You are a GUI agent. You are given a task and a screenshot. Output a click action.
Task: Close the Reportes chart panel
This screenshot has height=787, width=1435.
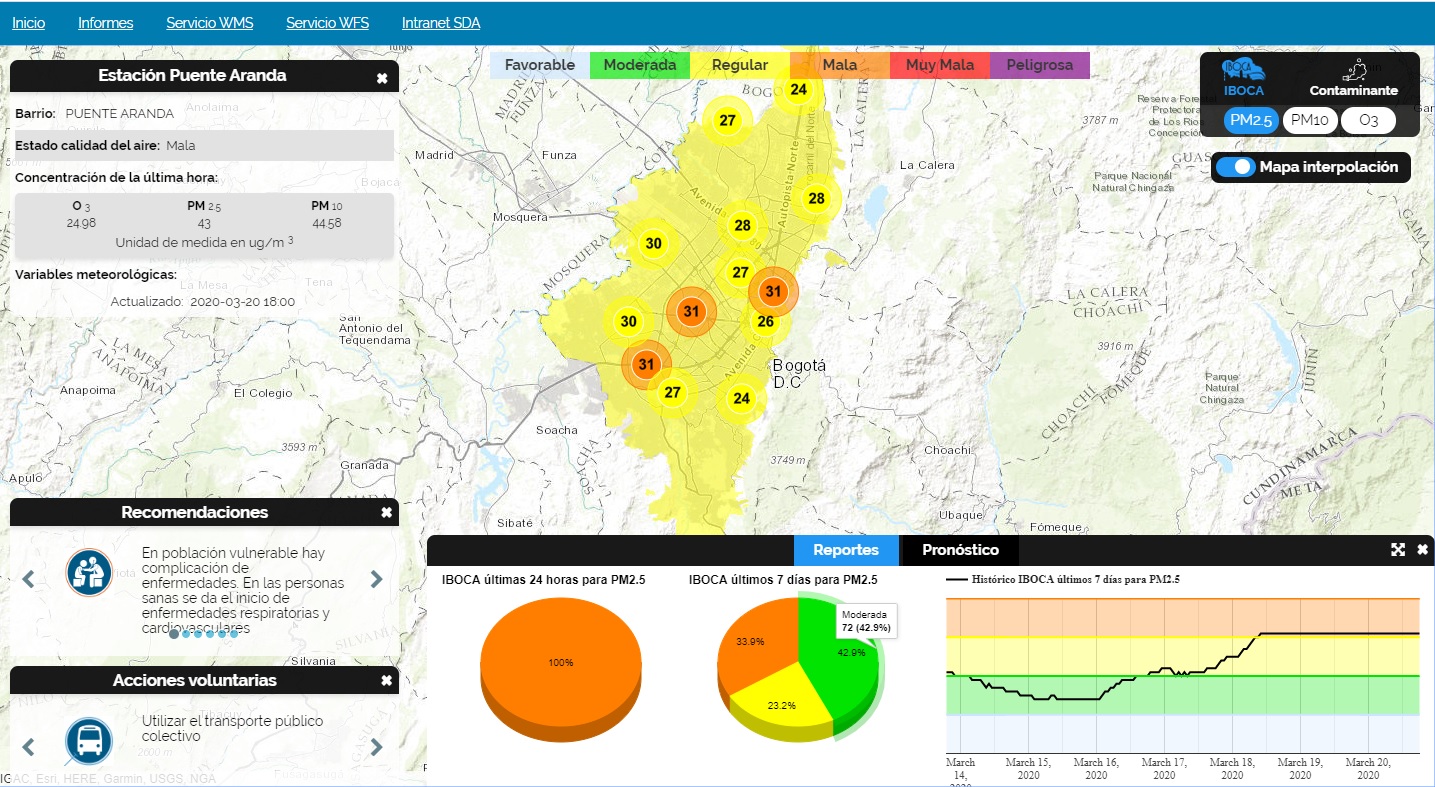pos(1422,550)
